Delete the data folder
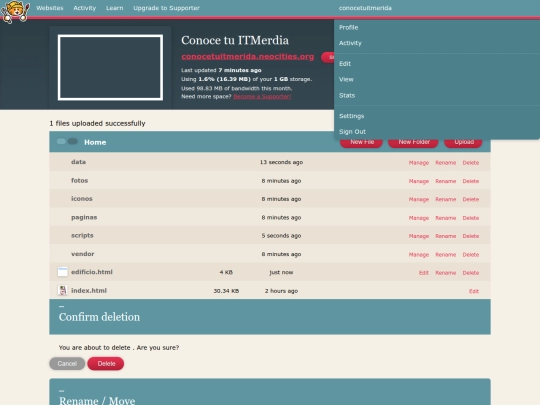This screenshot has width=540, height=405. point(471,163)
